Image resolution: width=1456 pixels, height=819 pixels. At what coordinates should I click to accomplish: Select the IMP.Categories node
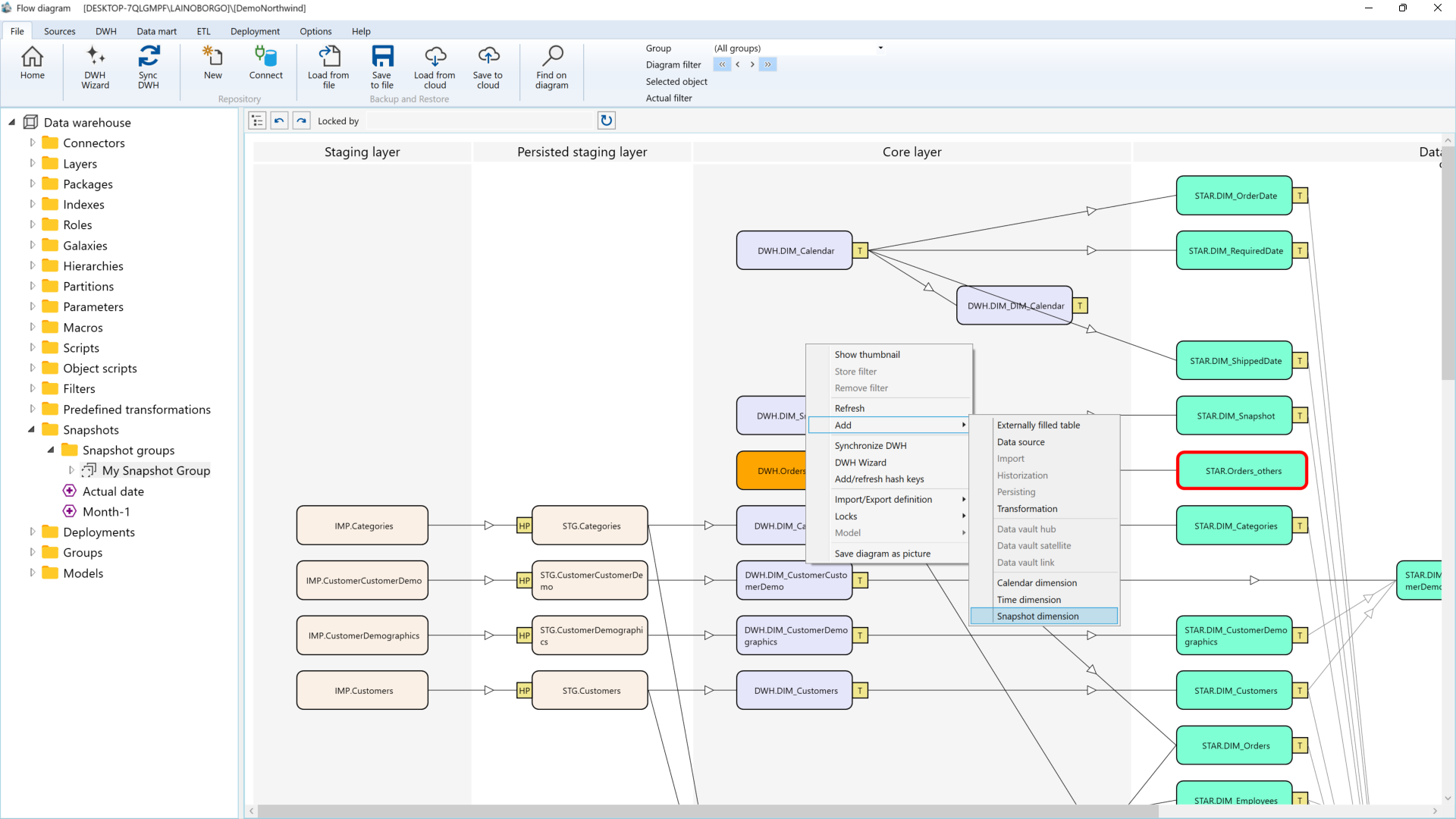[x=362, y=526]
